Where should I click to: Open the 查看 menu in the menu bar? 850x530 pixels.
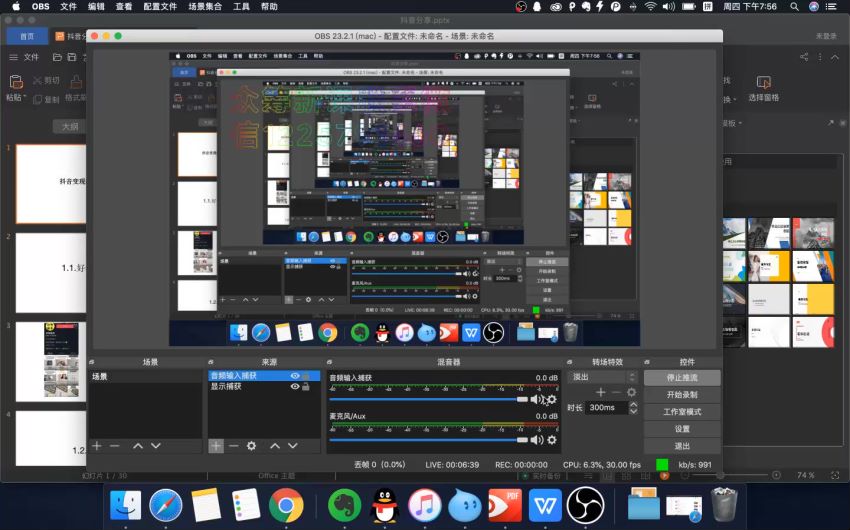tap(124, 7)
